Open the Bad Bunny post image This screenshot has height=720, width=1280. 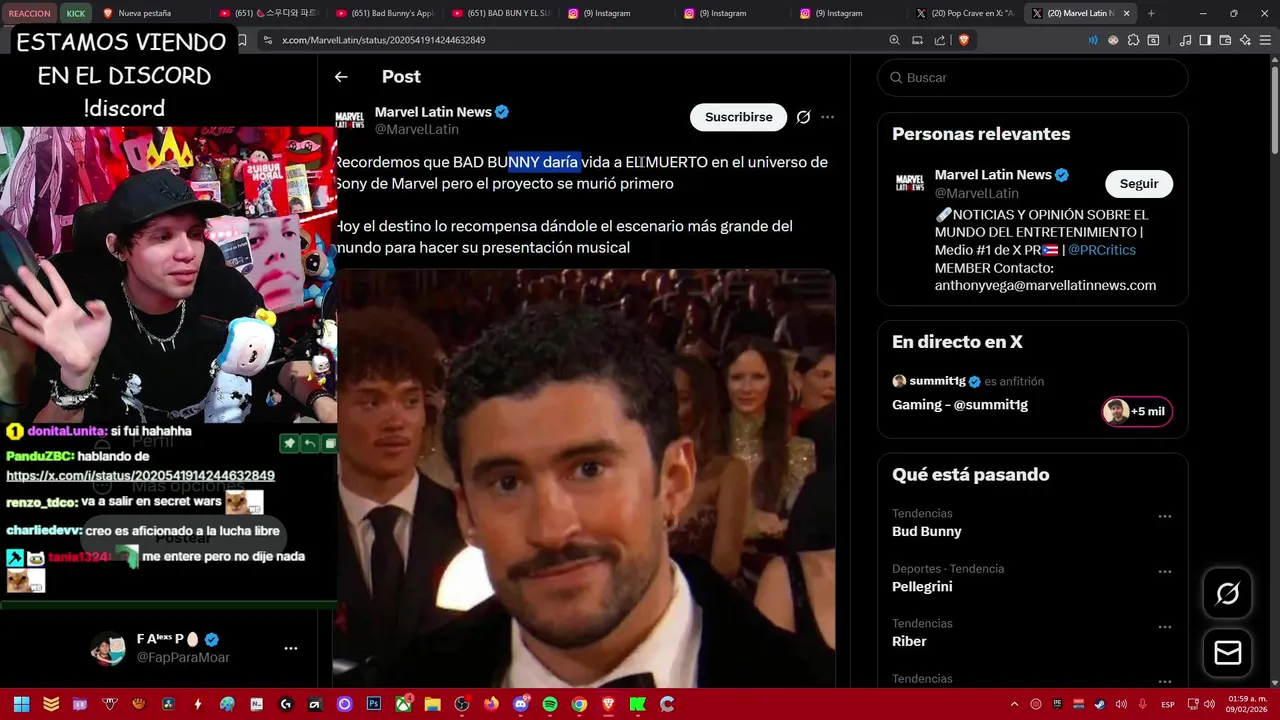584,478
